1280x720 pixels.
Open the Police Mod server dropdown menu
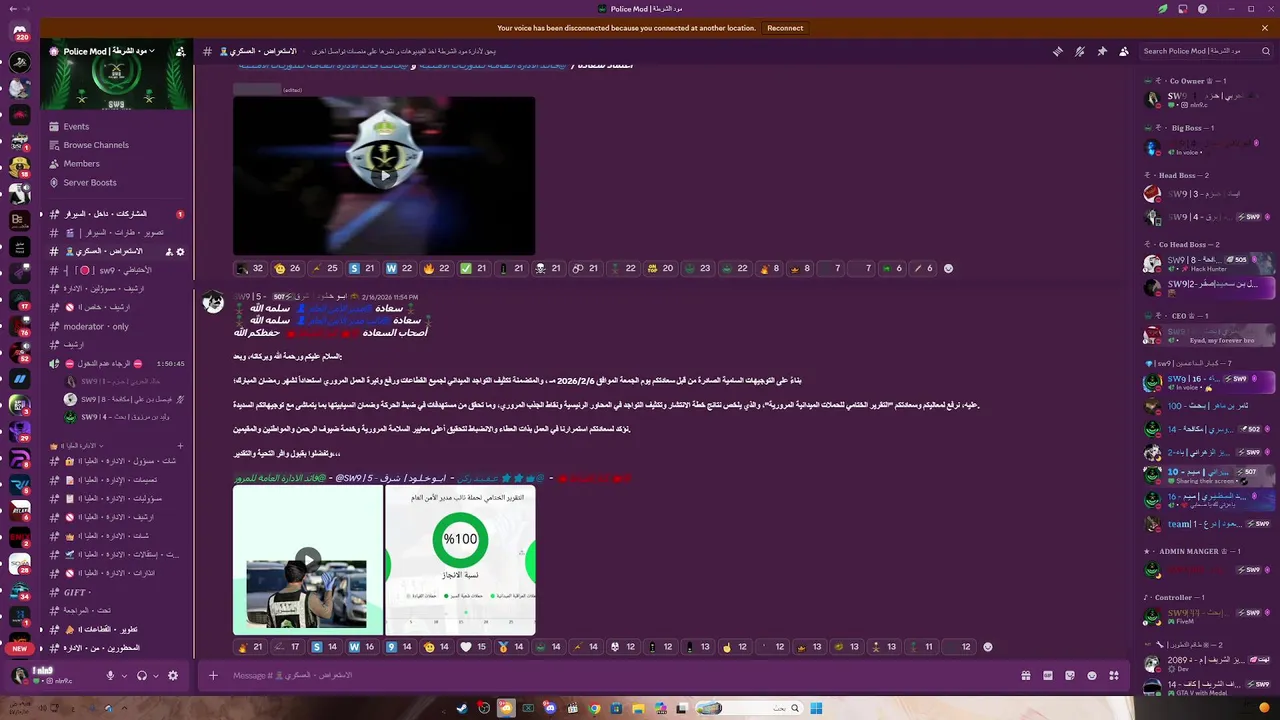point(110,51)
